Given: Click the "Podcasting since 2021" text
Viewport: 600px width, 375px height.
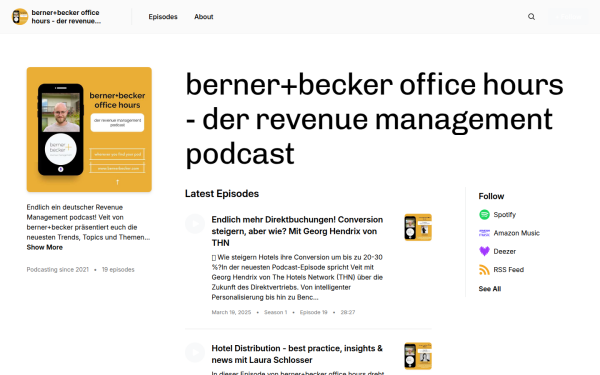Looking at the screenshot, I should 57,270.
